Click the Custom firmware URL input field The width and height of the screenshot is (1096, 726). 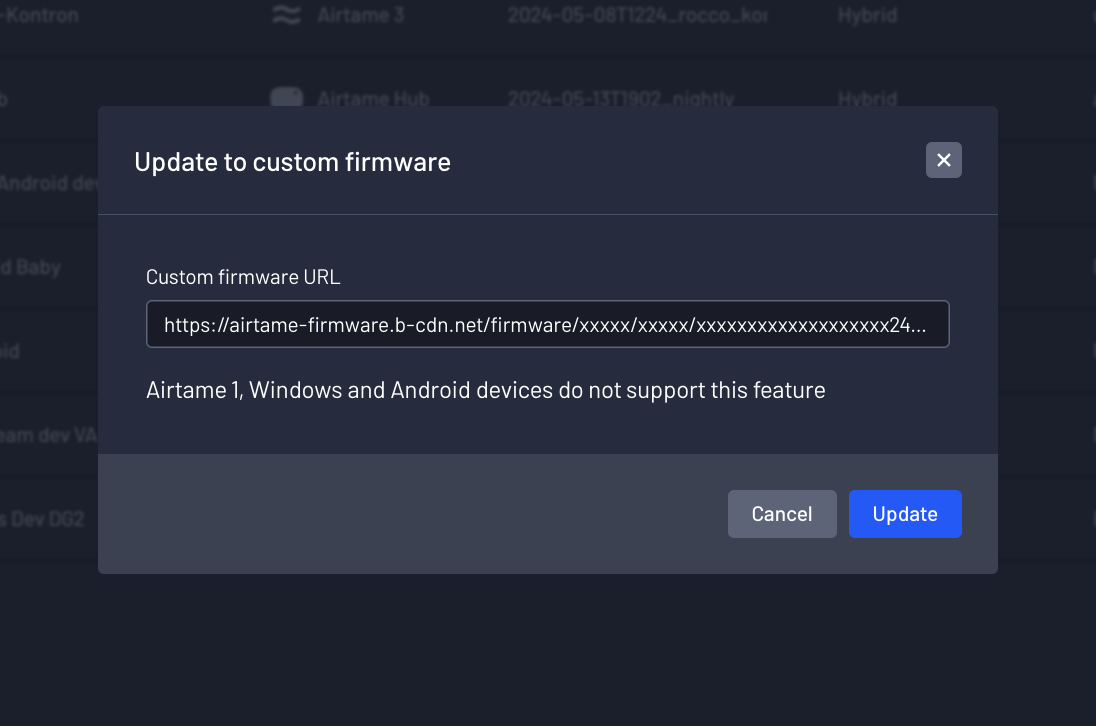coord(547,325)
